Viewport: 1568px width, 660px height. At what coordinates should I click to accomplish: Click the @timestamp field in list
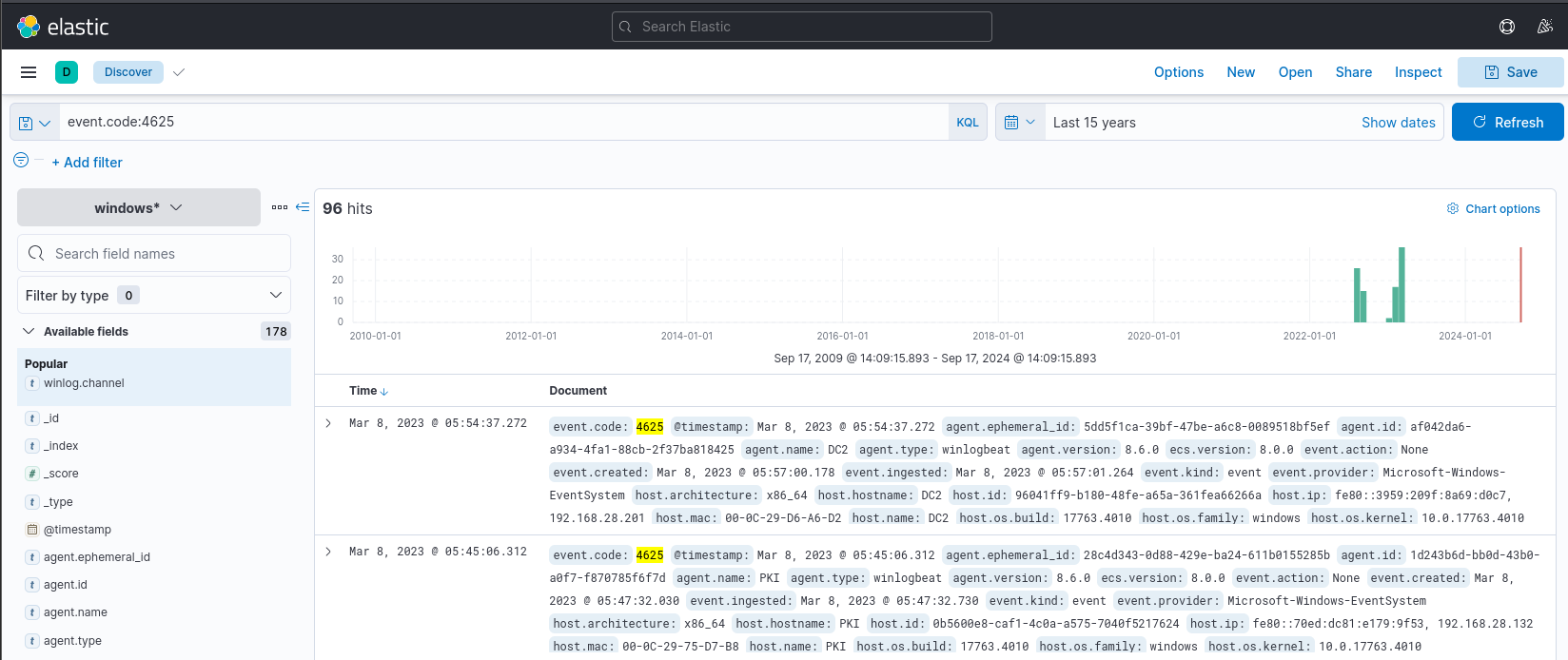coord(77,530)
